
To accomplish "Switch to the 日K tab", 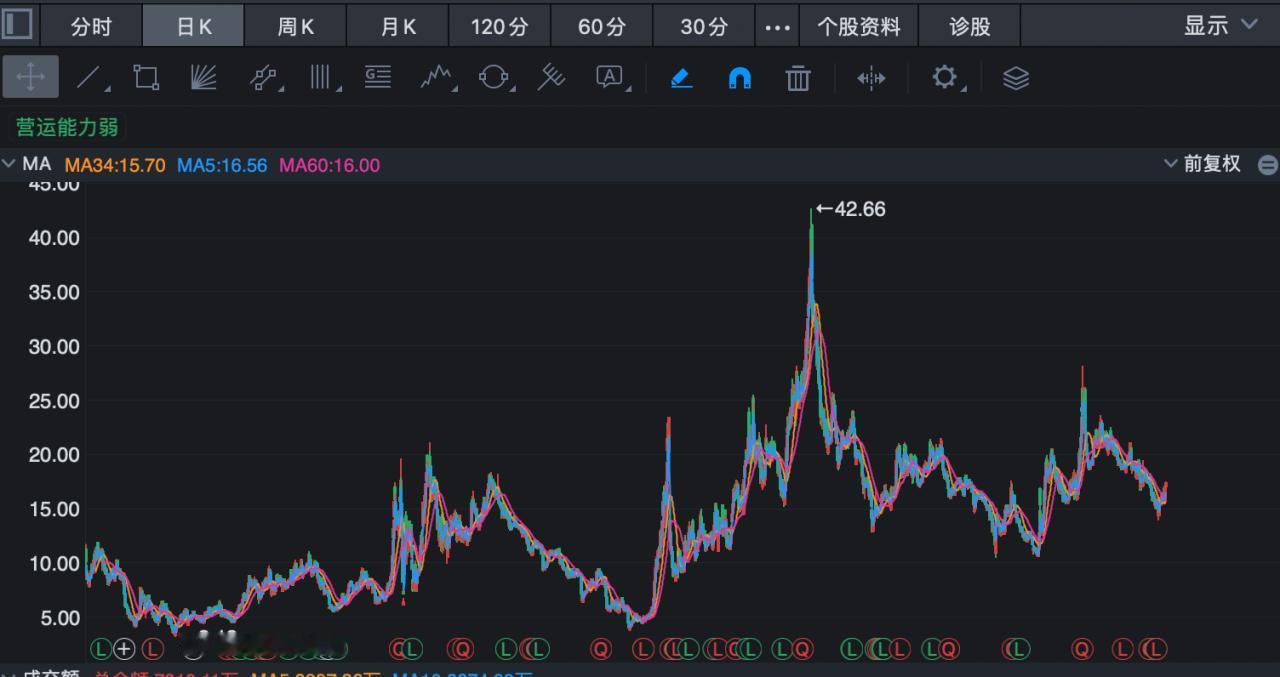I will point(194,27).
